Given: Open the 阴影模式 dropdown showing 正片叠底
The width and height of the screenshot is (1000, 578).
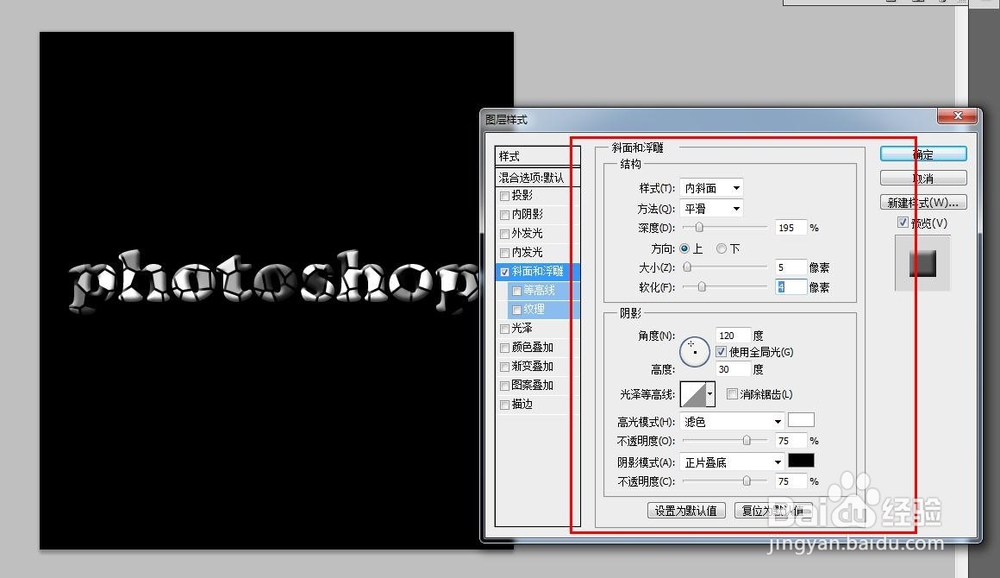Looking at the screenshot, I should [x=732, y=462].
